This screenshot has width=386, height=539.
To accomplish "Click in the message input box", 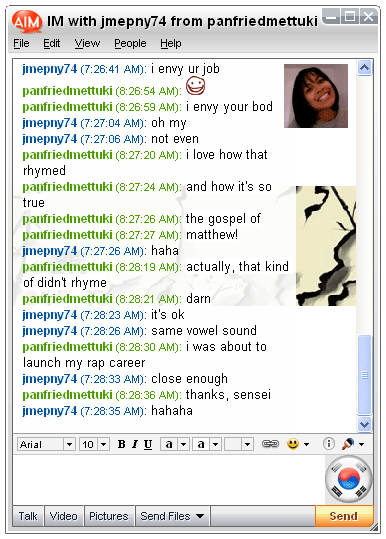I will pos(169,480).
